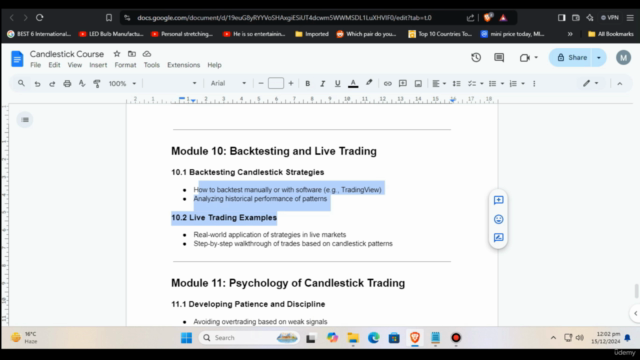Redo the last action
640x360 pixels.
tap(52, 84)
